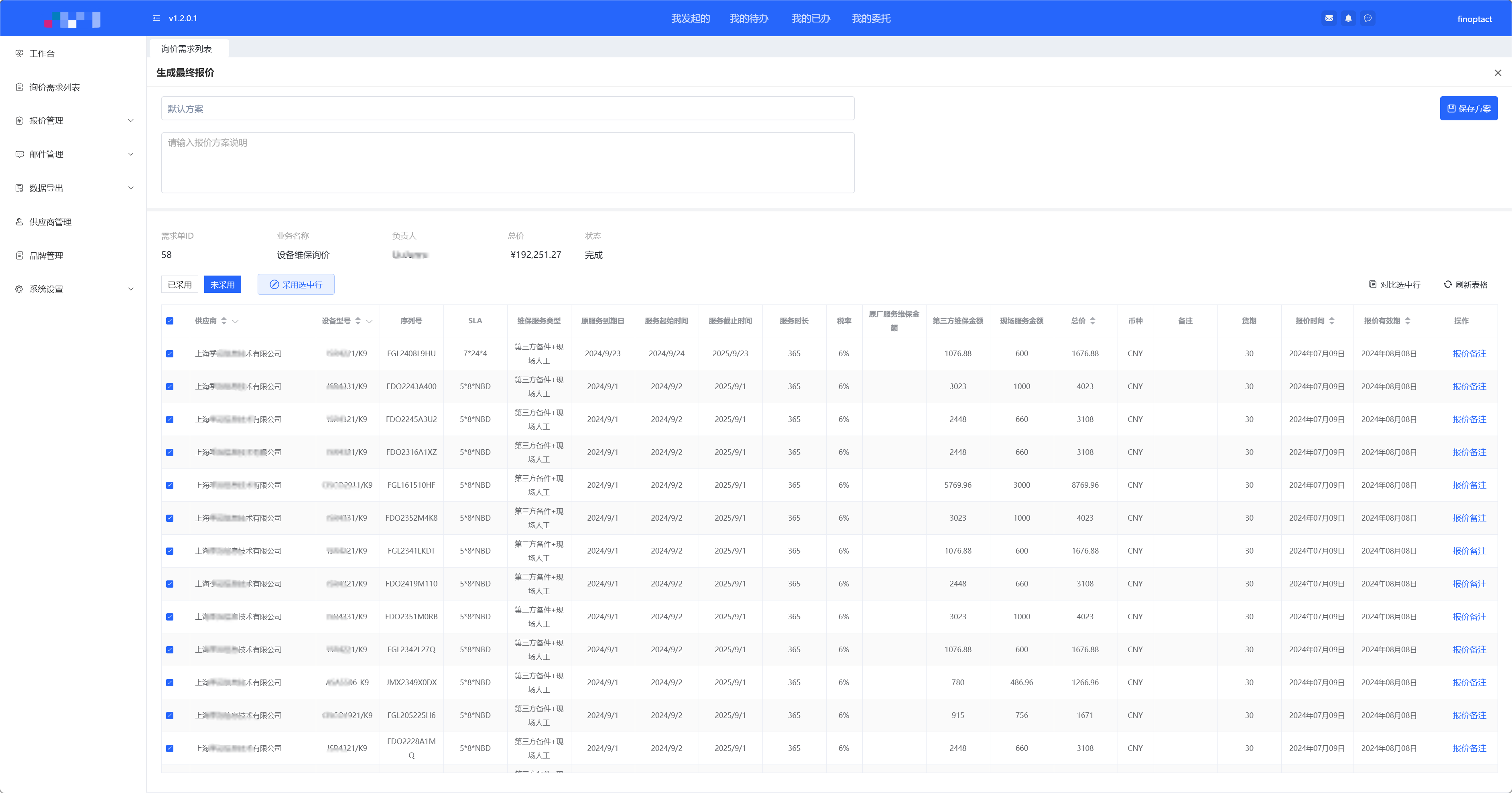Click the 请输入报价方案说明 text area

[507, 162]
